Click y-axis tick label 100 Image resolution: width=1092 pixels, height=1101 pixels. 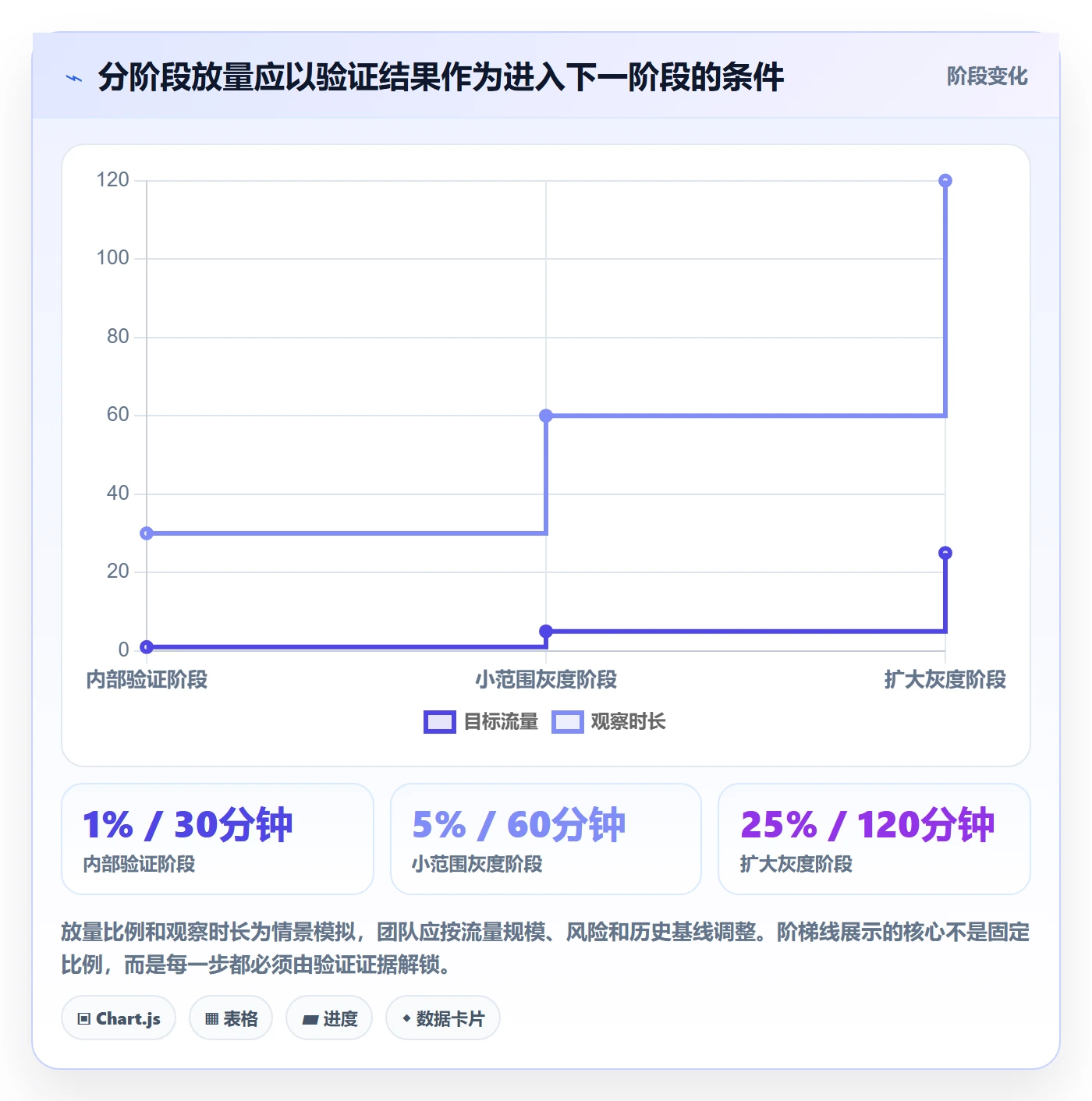(x=112, y=258)
